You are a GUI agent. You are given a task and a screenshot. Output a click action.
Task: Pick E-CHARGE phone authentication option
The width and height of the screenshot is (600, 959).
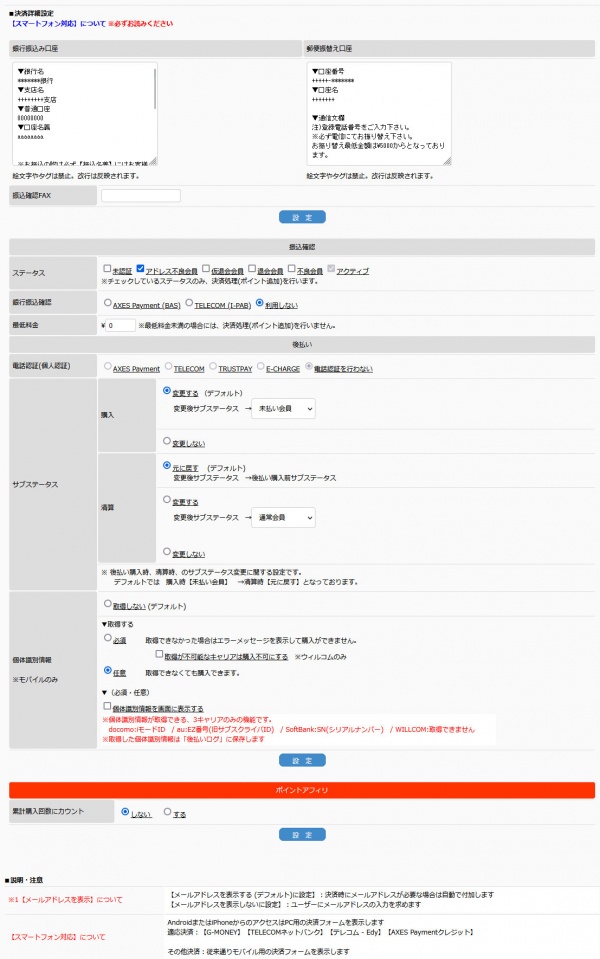tap(260, 367)
